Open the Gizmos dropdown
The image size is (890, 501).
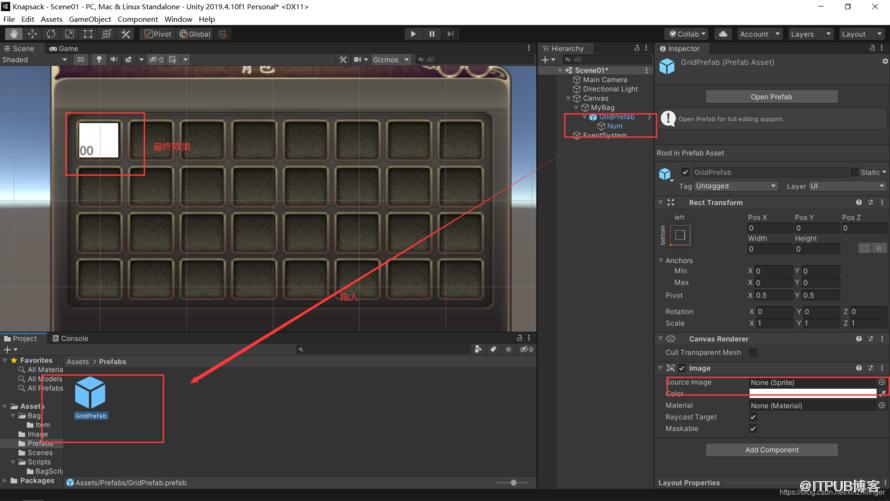click(391, 60)
